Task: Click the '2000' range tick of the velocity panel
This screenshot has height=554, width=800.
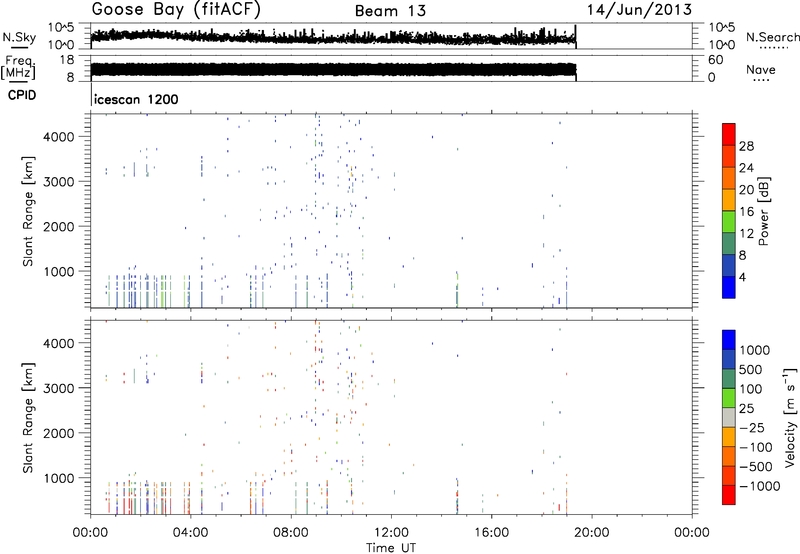Action: (x=61, y=433)
